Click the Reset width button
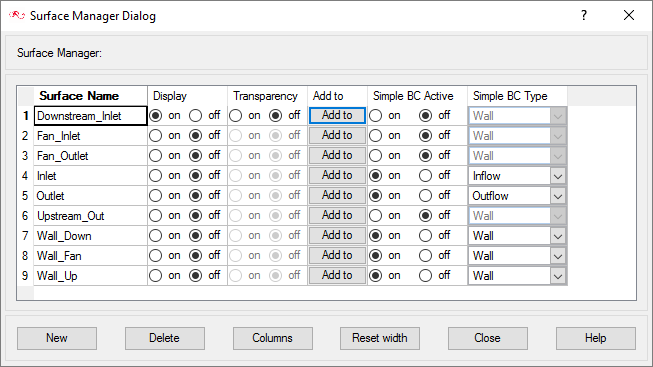 (x=380, y=338)
